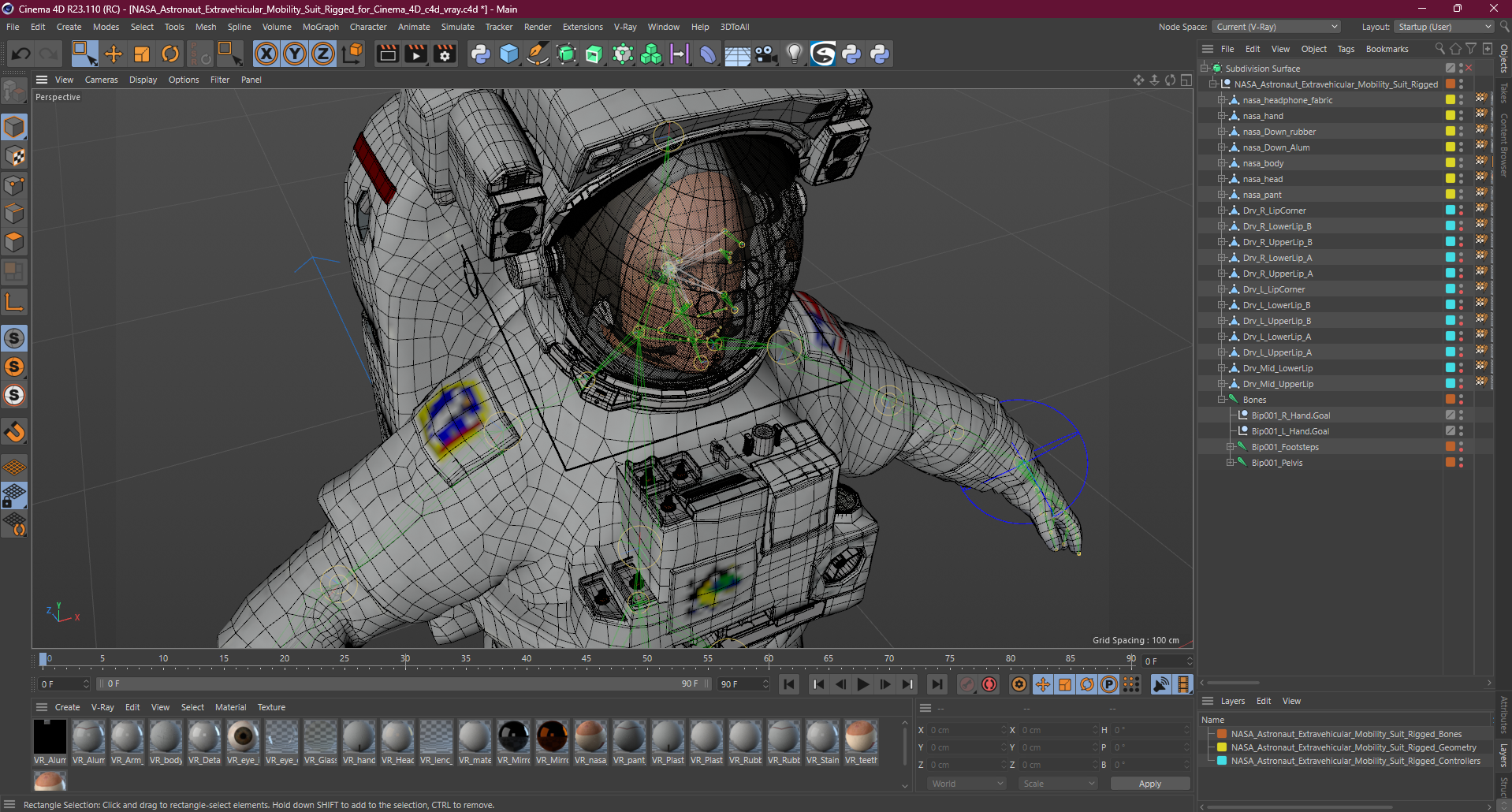
Task: Open World coordinate system dropdown
Action: point(966,784)
